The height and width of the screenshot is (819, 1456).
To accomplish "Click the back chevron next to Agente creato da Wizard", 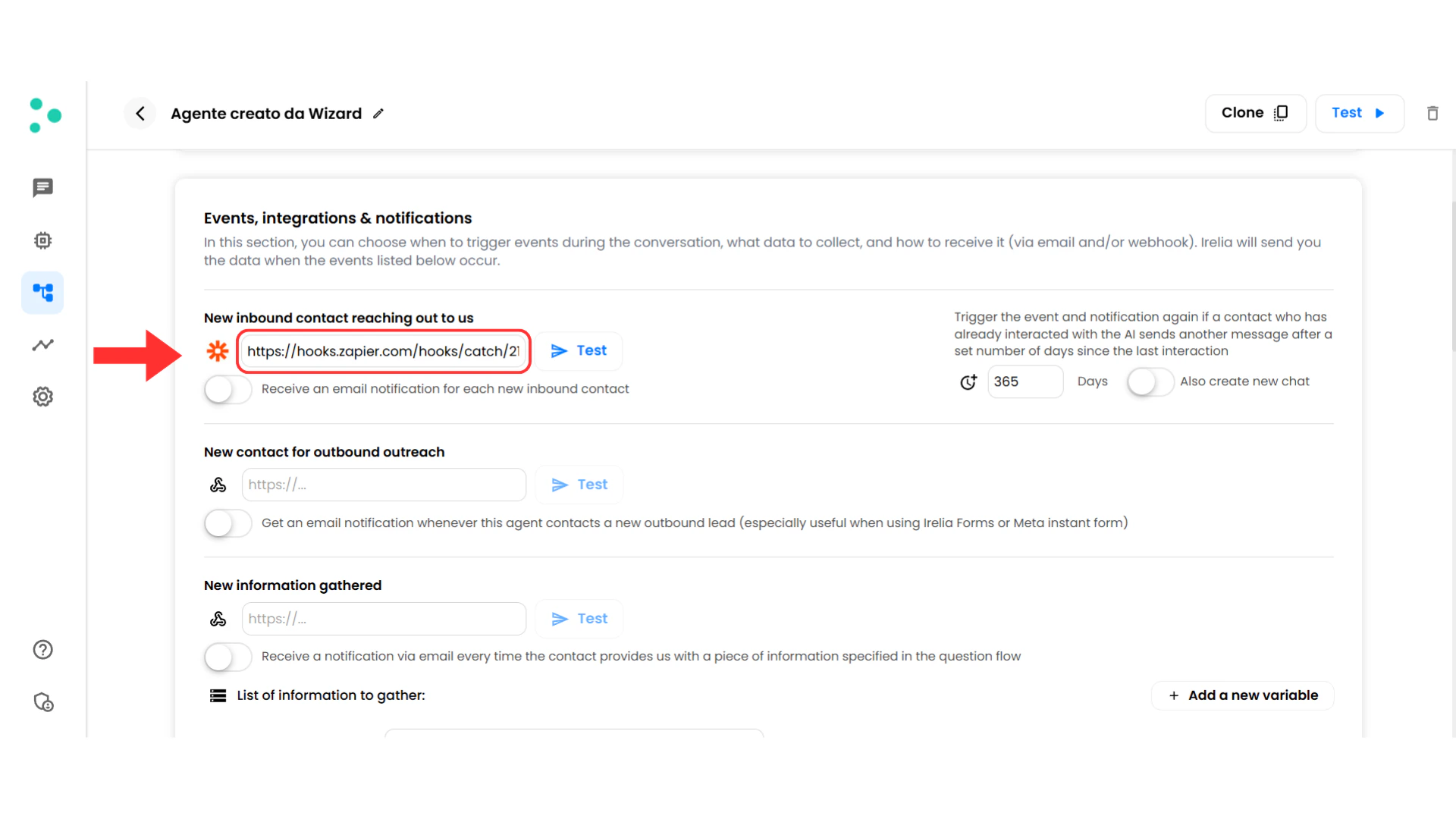I will click(x=140, y=113).
